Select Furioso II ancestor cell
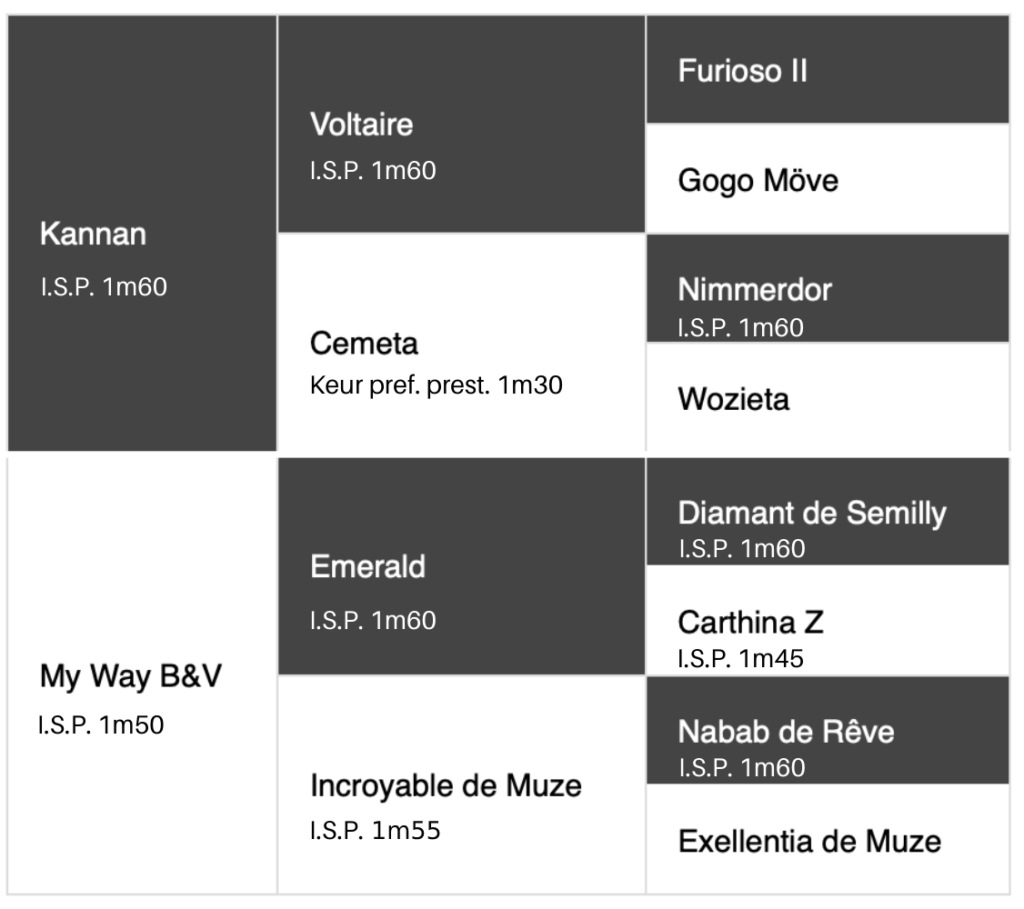 click(x=828, y=69)
